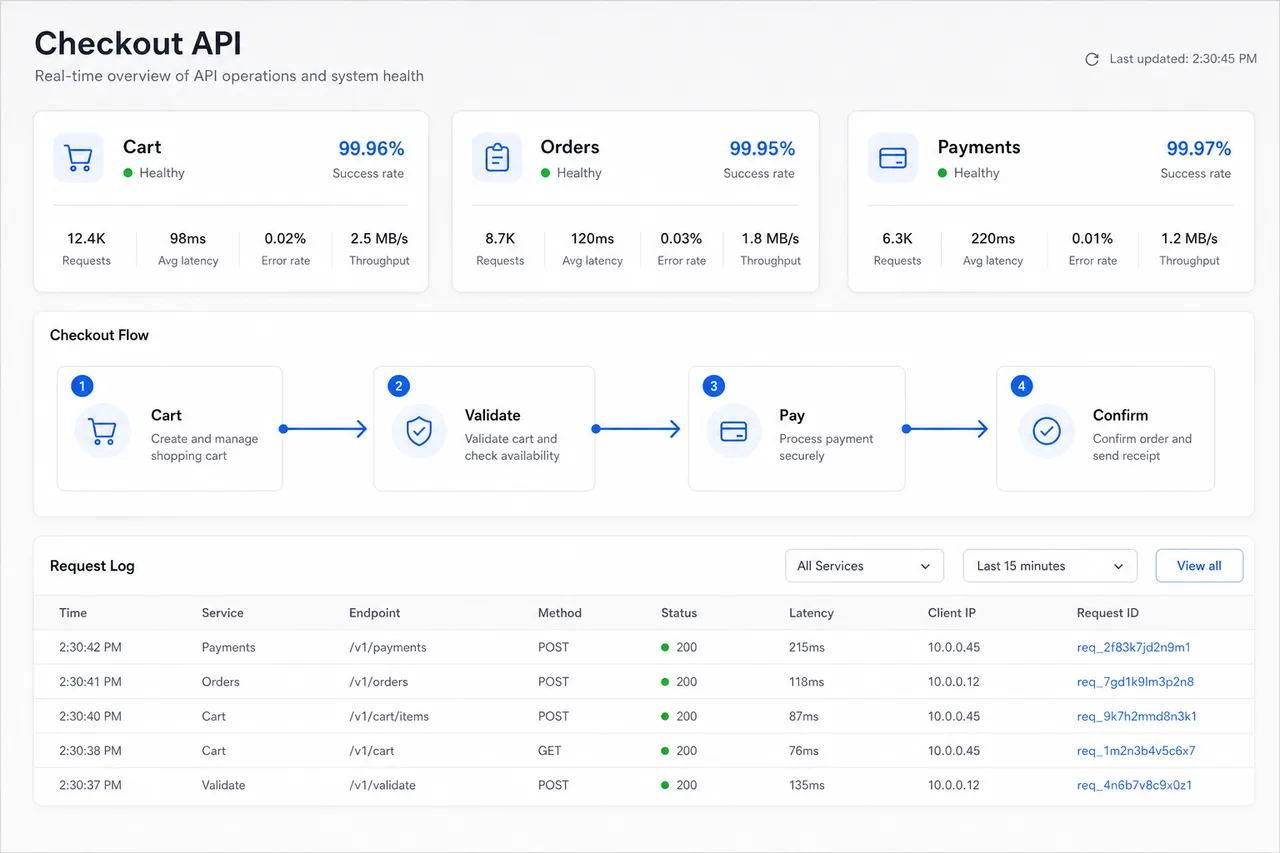
Task: Open request req_4n6b7v8c9x0z1
Action: click(x=1134, y=785)
